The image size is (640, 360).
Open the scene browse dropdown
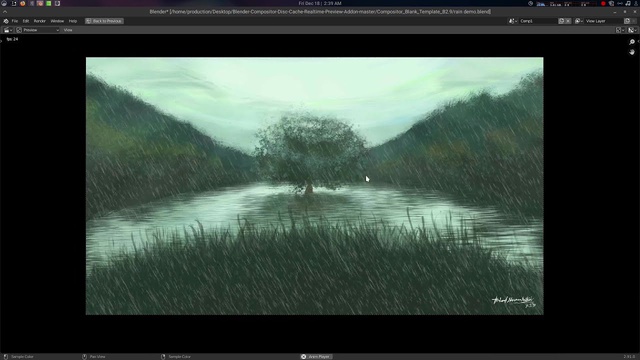click(x=513, y=21)
